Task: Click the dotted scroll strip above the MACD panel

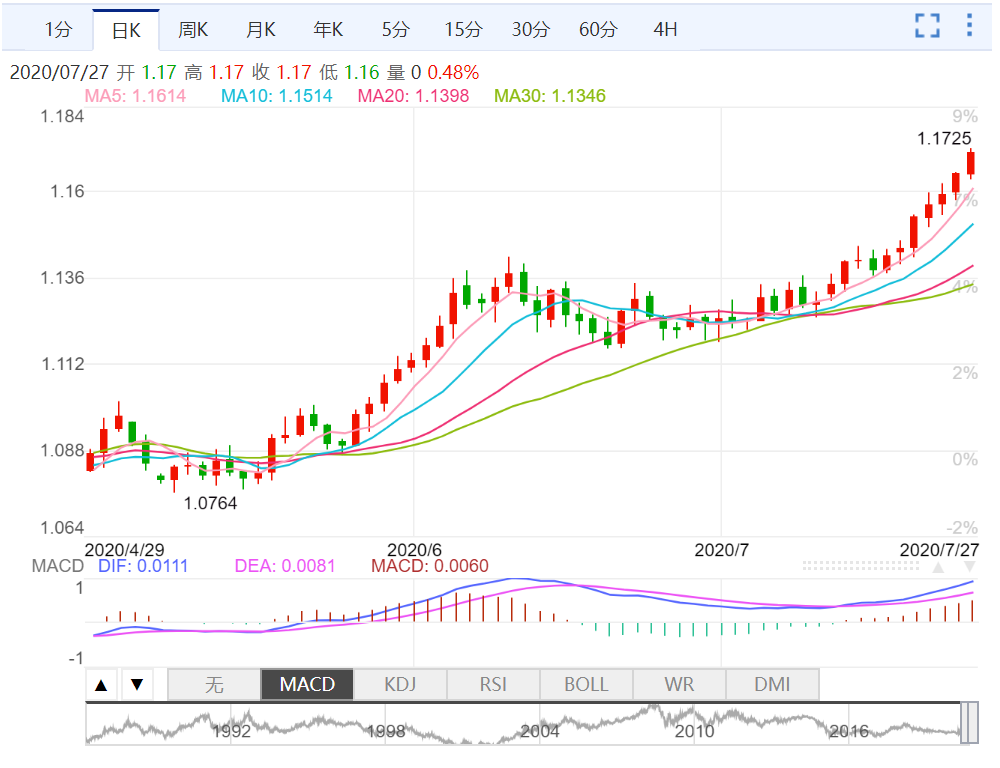Action: (861, 566)
